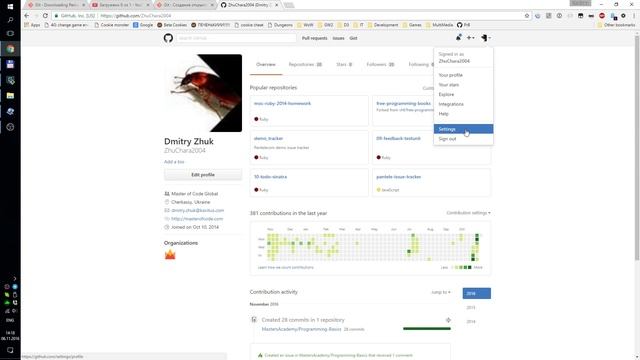Expand the Contribution settings dropdown

468,213
